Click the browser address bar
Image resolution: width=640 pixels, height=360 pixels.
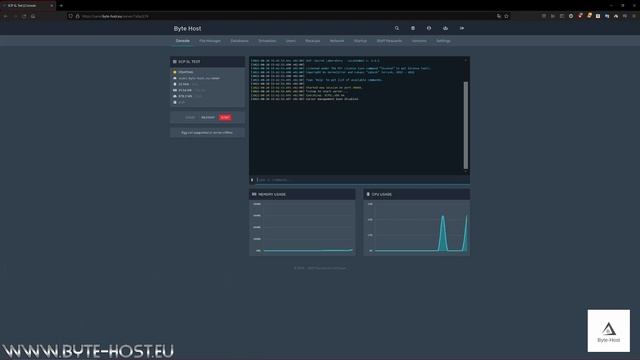288,16
